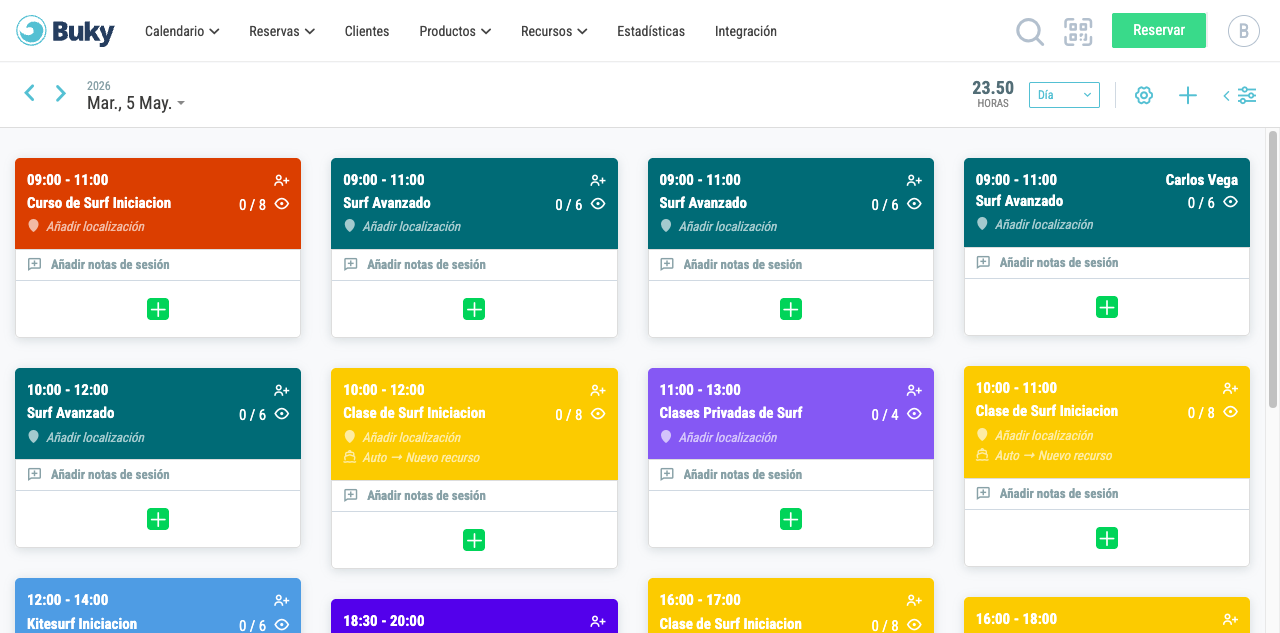Click the Kitesurf Iniciacion title
This screenshot has height=633, width=1280.
(82, 624)
